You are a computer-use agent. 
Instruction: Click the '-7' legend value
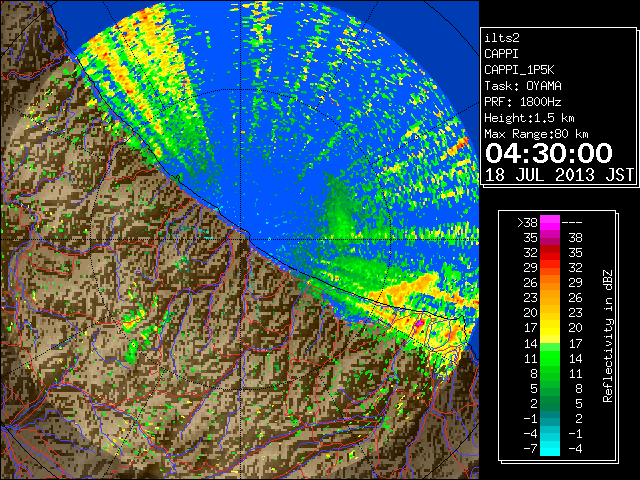tap(530, 449)
